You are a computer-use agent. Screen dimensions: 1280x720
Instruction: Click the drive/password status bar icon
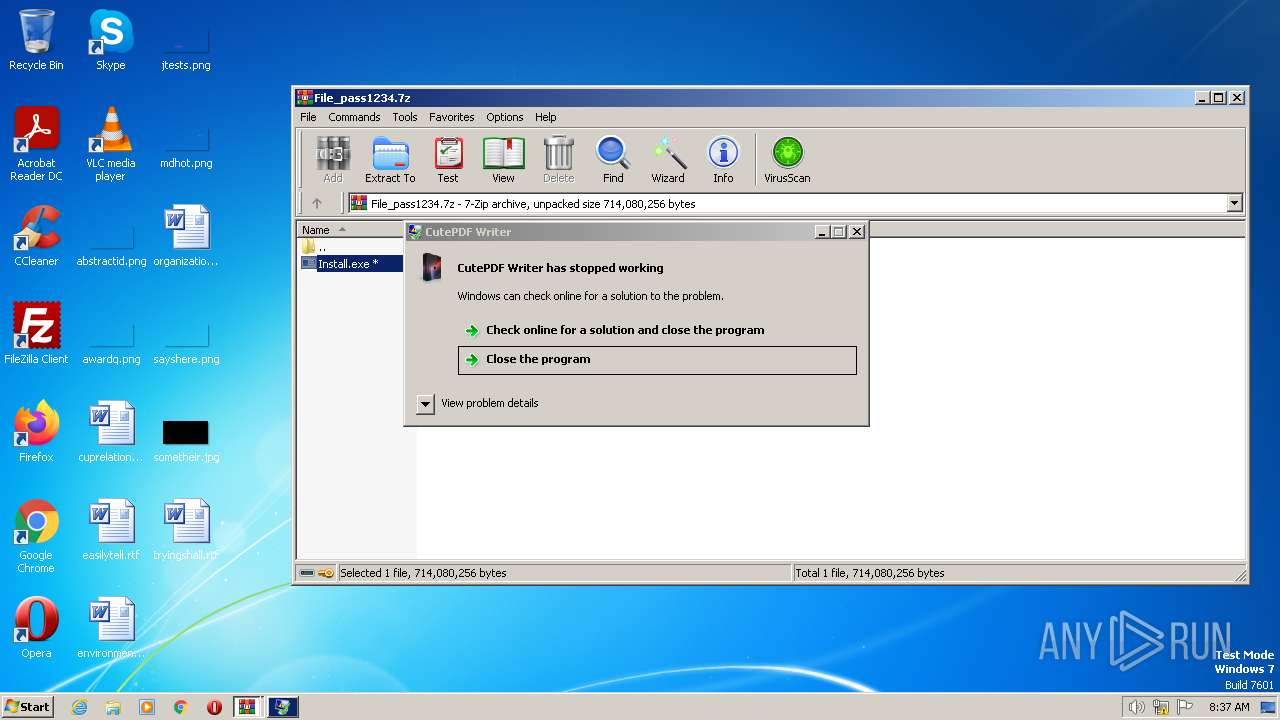pyautogui.click(x=317, y=573)
